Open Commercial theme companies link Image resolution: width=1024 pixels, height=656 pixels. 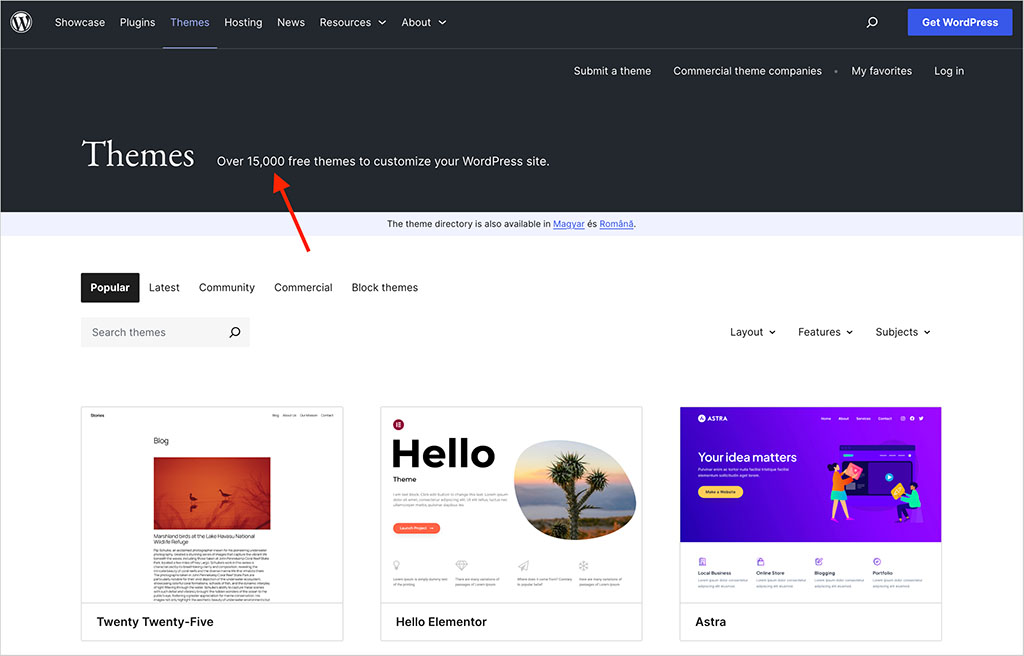747,71
